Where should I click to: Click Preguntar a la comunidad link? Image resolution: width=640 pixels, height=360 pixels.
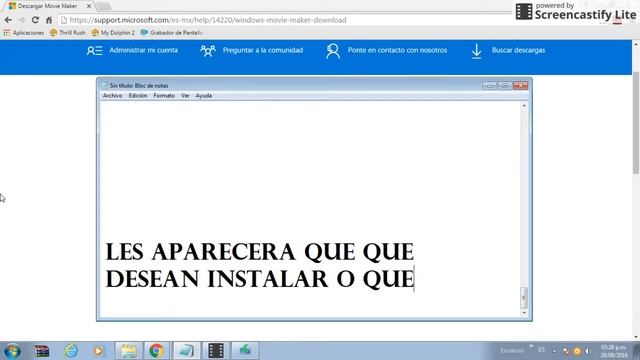[x=263, y=50]
